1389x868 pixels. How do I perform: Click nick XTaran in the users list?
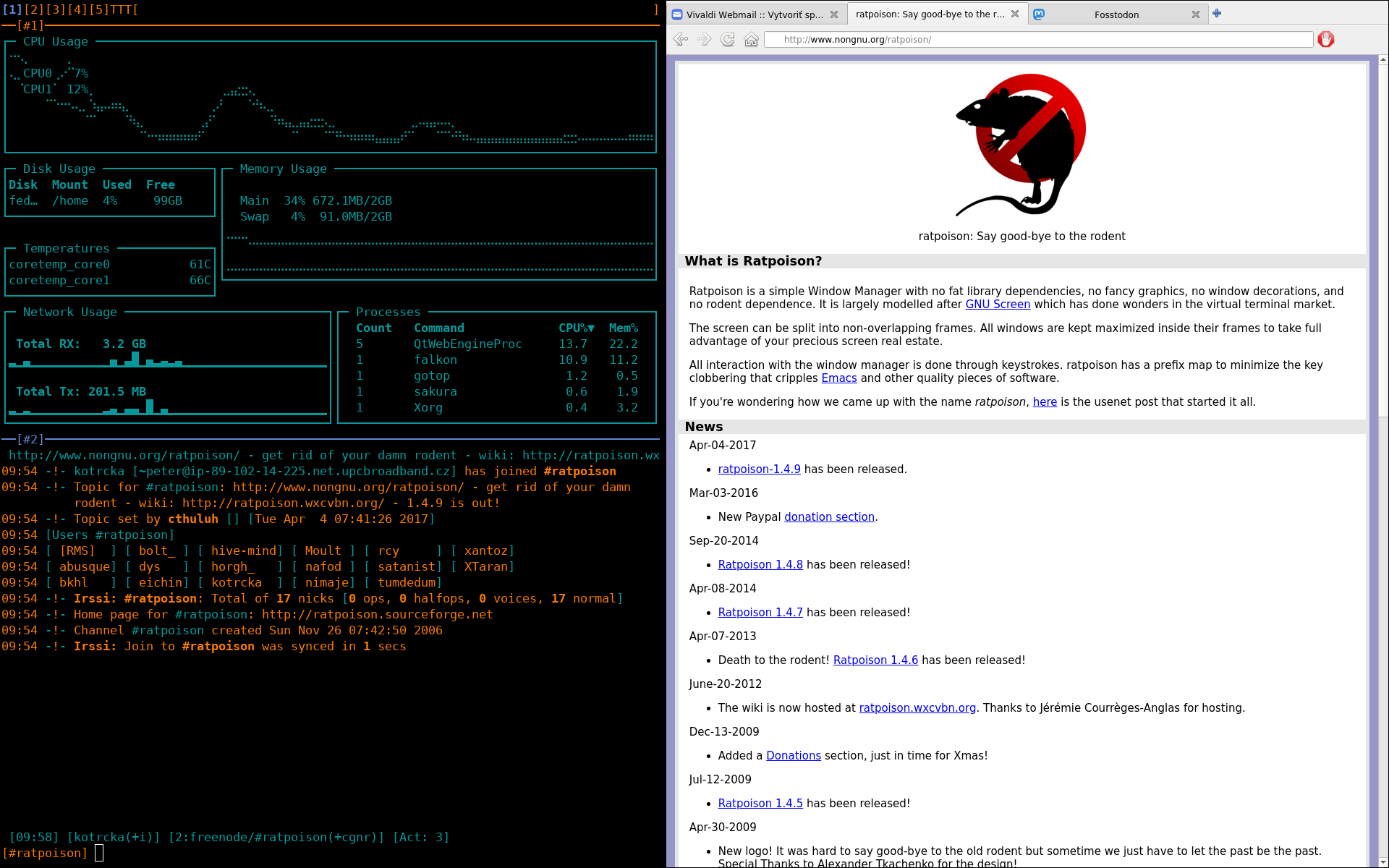point(486,567)
